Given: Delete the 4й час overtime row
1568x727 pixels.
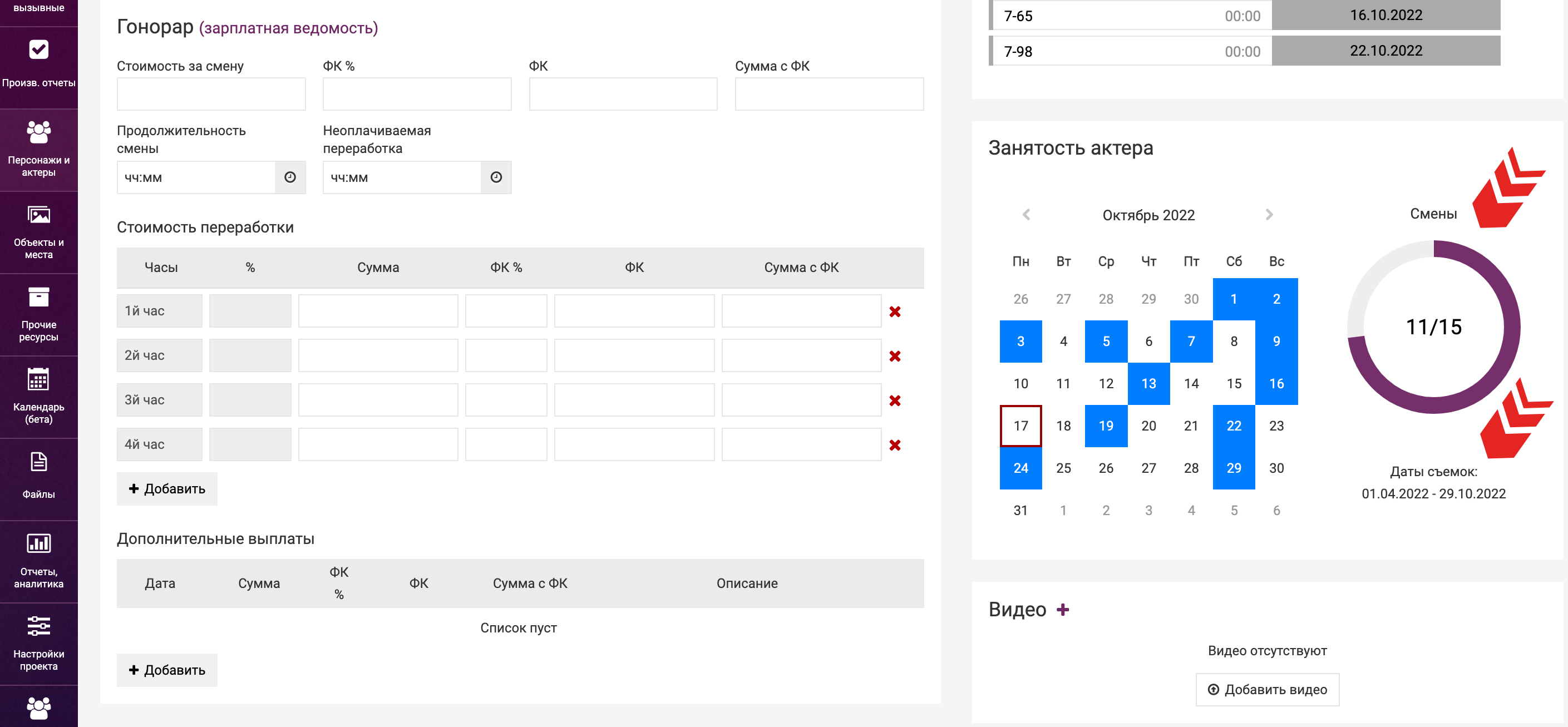Looking at the screenshot, I should pyautogui.click(x=895, y=445).
